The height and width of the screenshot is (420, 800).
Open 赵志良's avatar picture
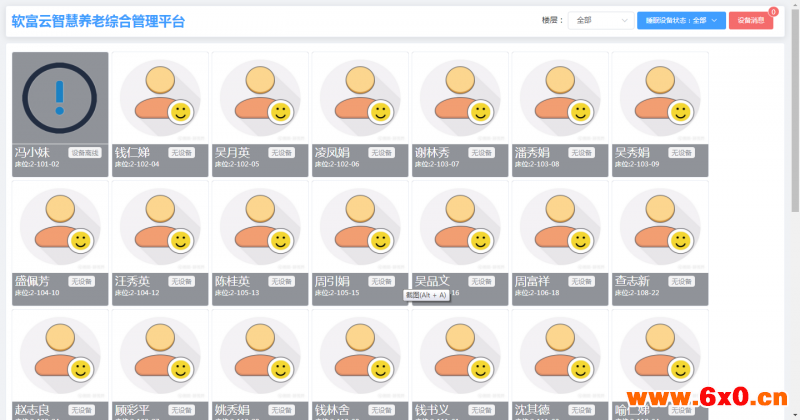[x=60, y=355]
